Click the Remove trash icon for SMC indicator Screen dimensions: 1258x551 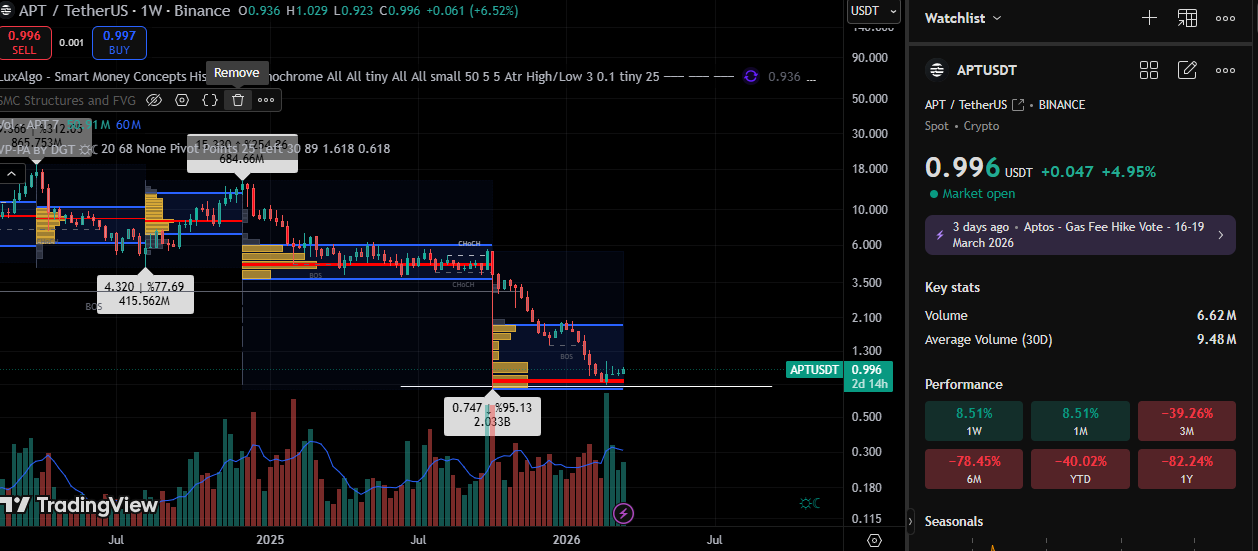point(238,100)
